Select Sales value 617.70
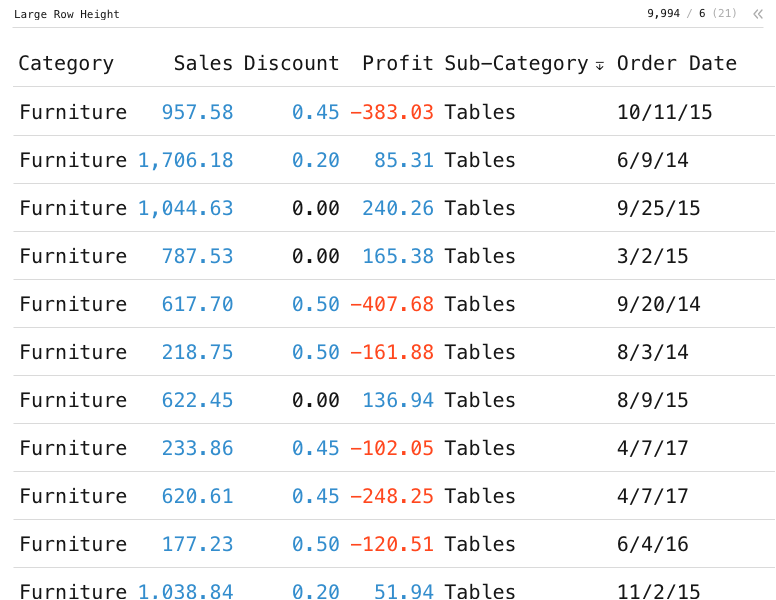776x600 pixels. coord(197,304)
